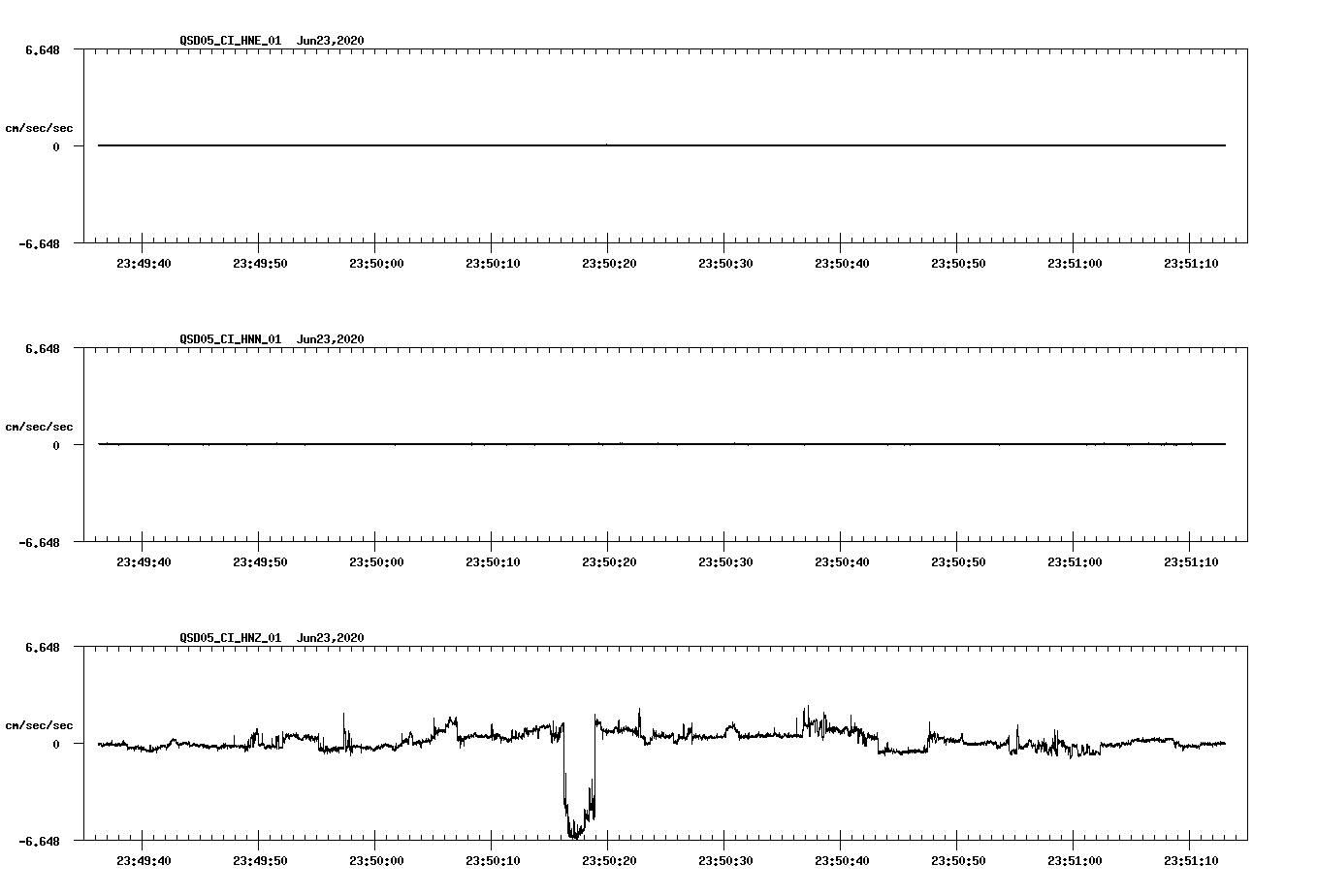1317x896 pixels.
Task: Click the QSD05_CI_HNN_01 channel title
Action: tap(231, 339)
